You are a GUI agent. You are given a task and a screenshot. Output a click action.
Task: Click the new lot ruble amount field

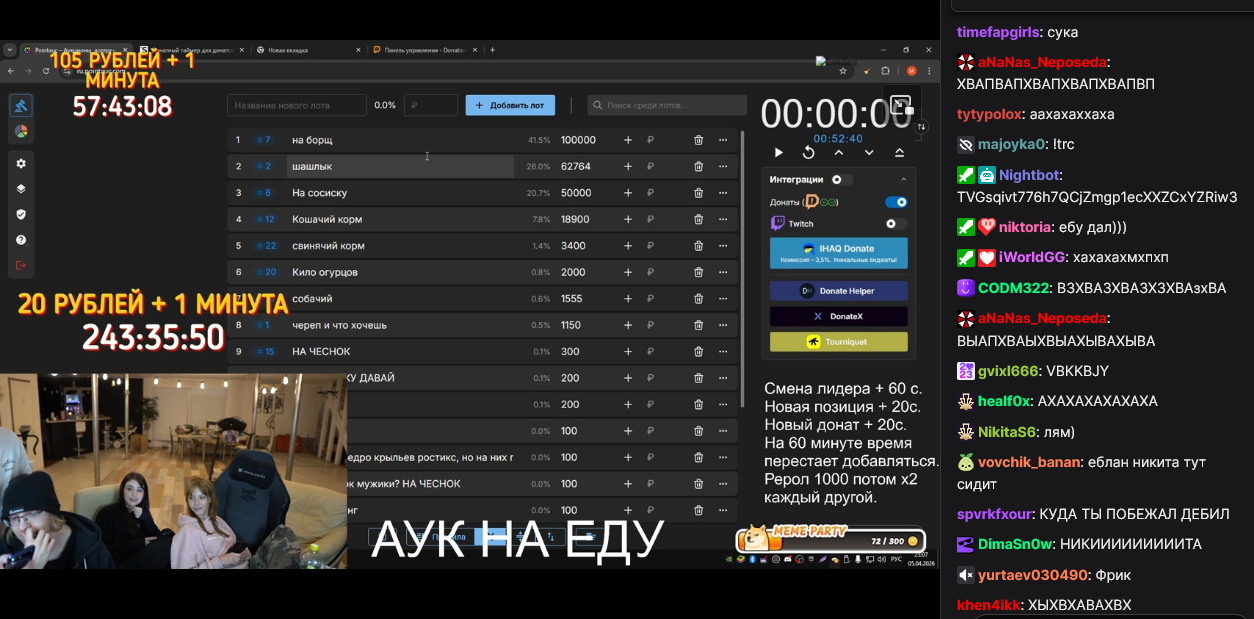coord(431,105)
